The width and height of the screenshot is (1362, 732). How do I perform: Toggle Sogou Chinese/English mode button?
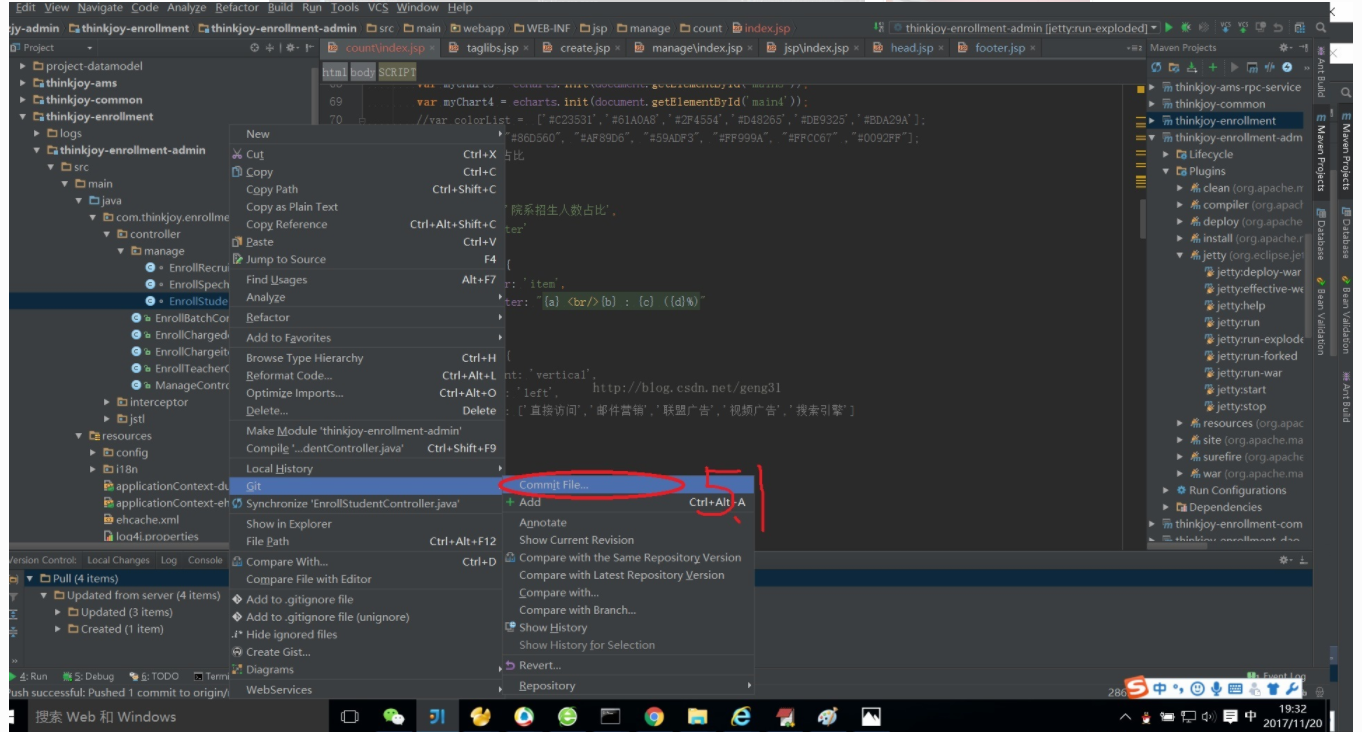click(1160, 688)
